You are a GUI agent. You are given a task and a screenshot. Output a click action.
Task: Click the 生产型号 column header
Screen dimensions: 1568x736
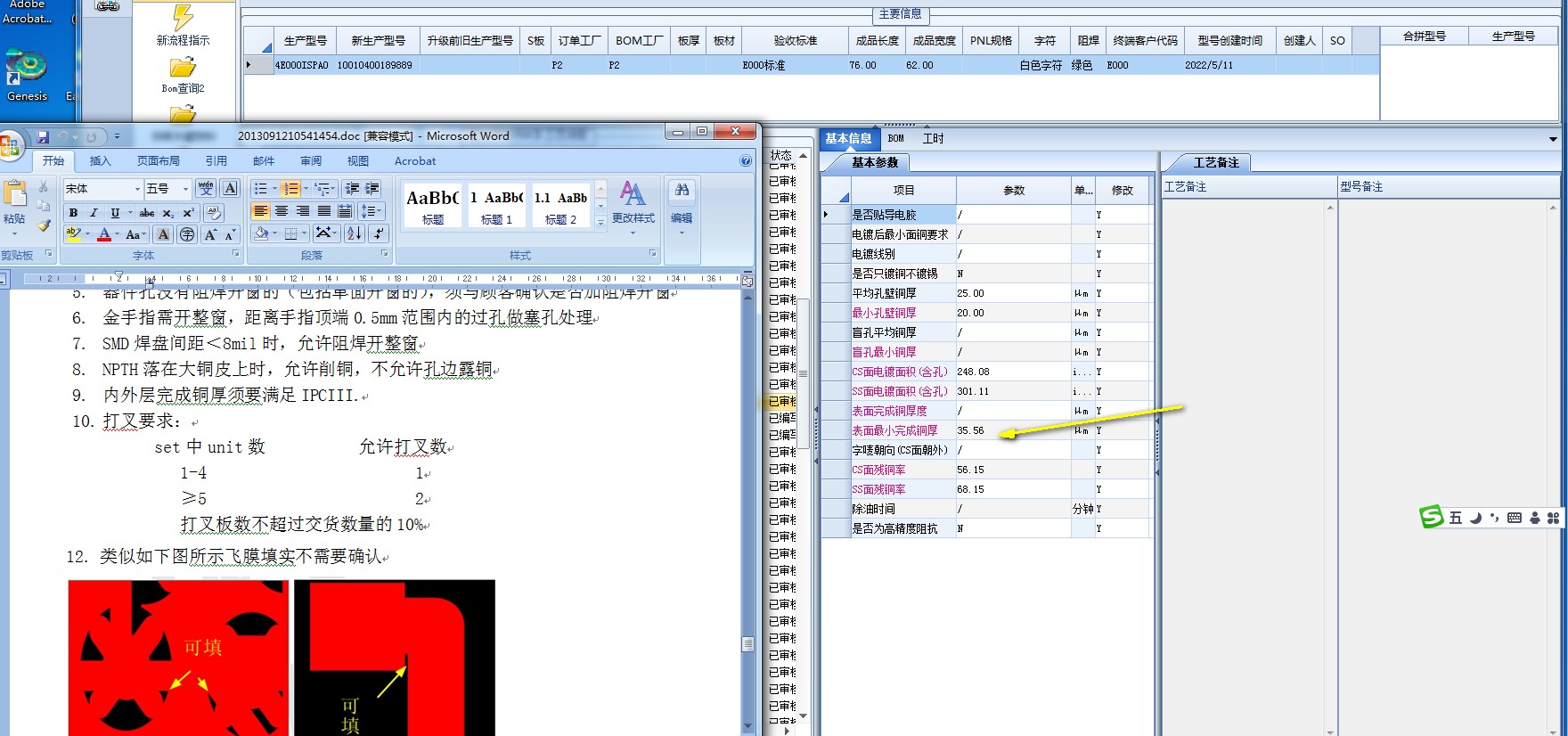point(305,41)
